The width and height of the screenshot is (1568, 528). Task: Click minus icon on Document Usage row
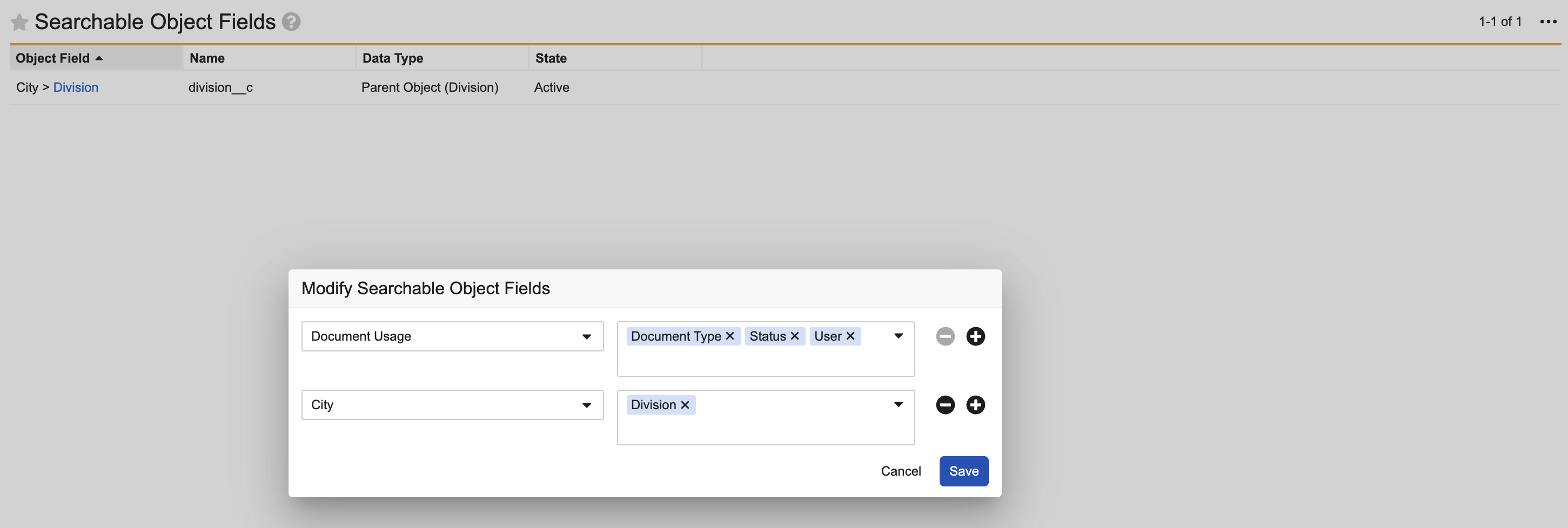(x=944, y=336)
